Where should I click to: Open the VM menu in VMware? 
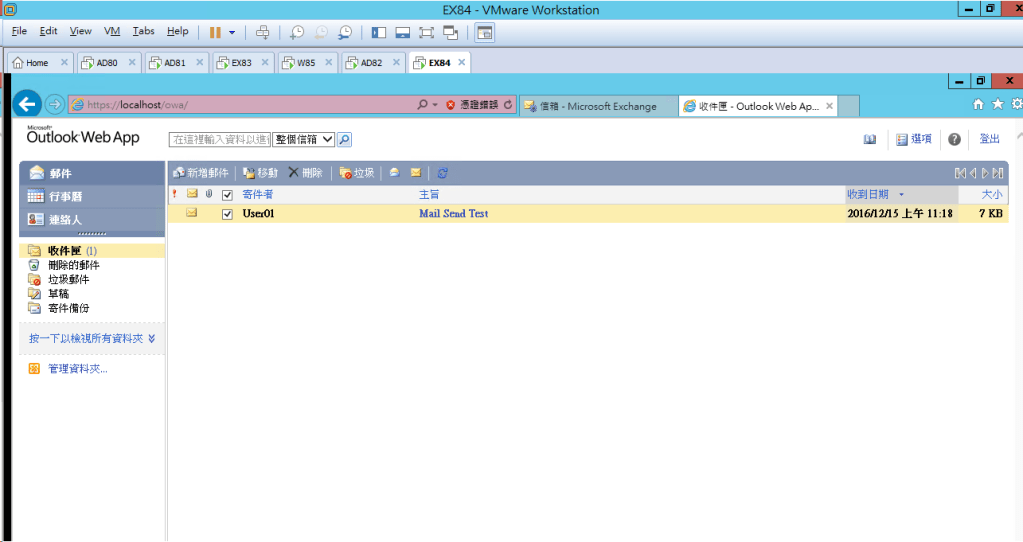112,32
